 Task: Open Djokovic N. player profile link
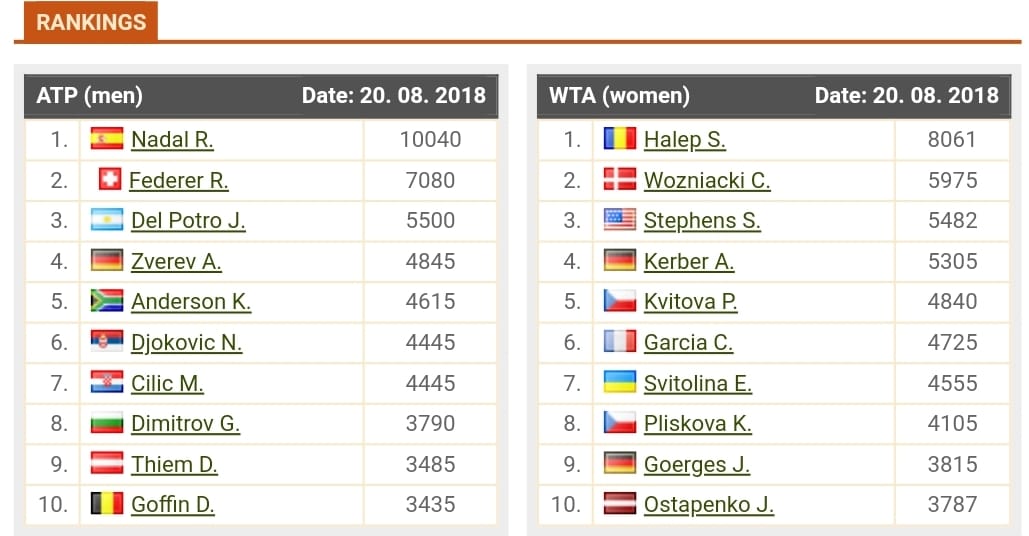pyautogui.click(x=186, y=342)
